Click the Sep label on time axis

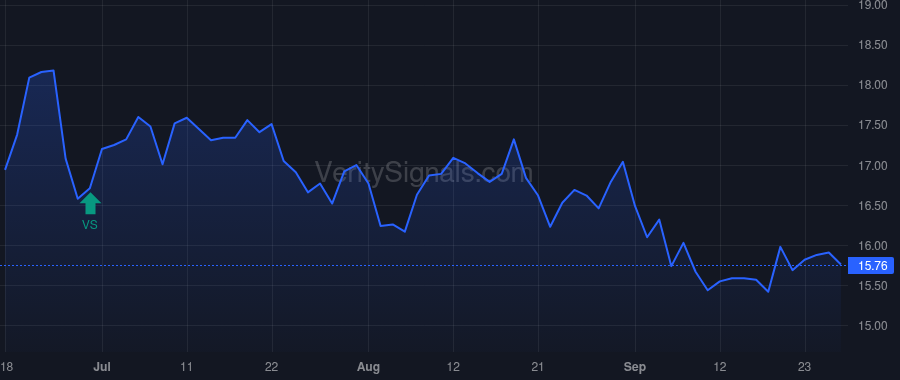click(x=635, y=367)
